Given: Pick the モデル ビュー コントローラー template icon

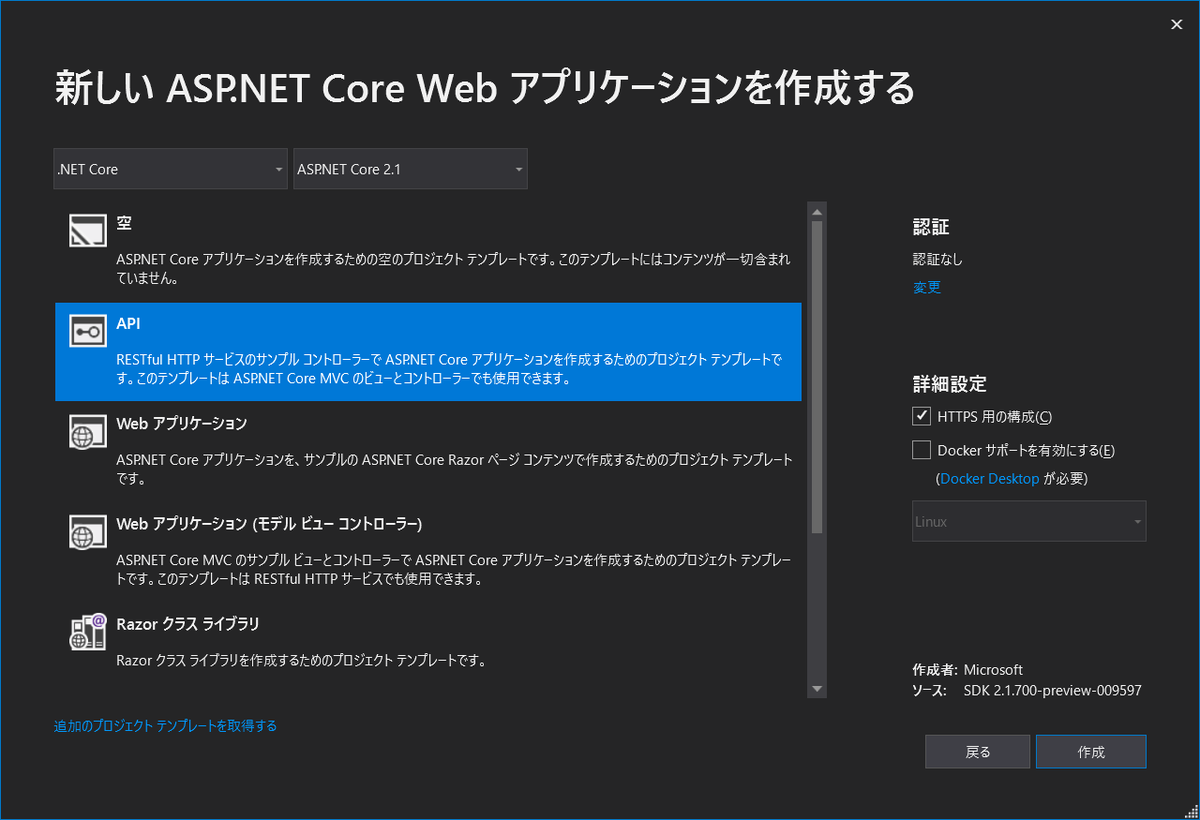Looking at the screenshot, I should [x=88, y=531].
